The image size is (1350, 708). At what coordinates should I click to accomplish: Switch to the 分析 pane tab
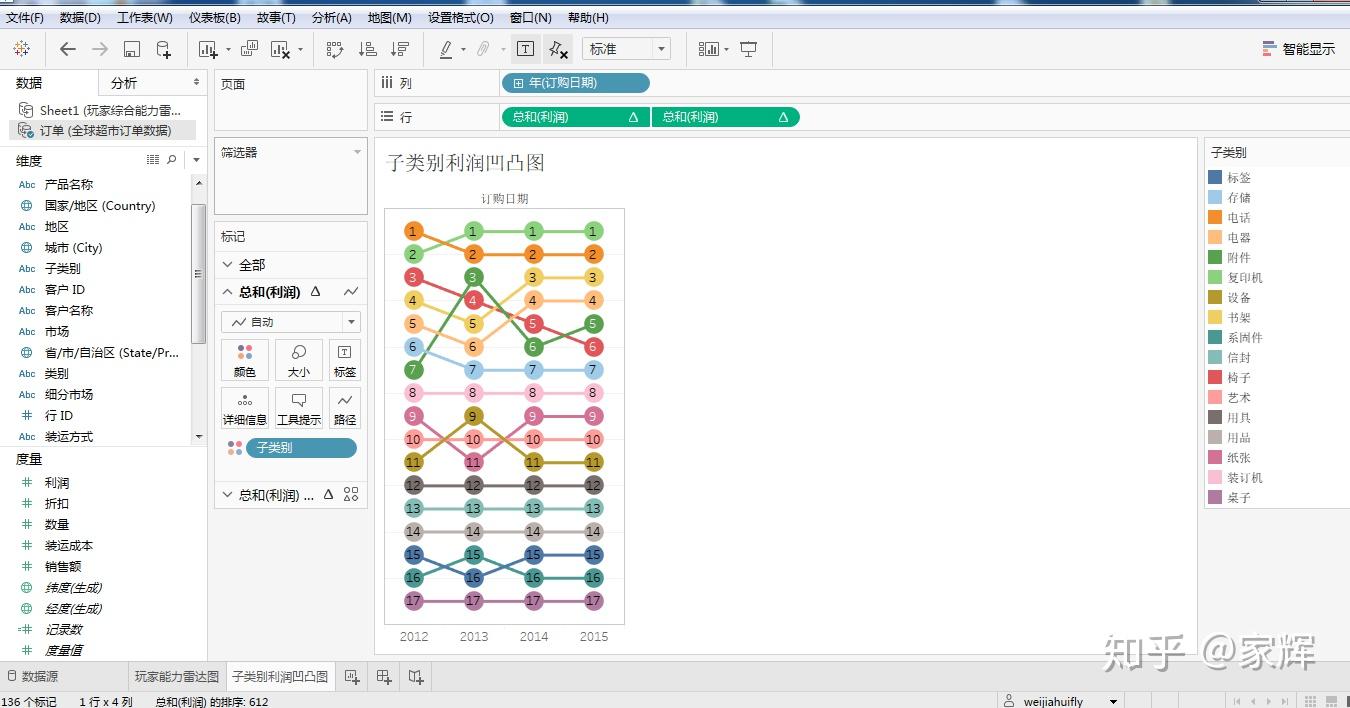click(124, 83)
